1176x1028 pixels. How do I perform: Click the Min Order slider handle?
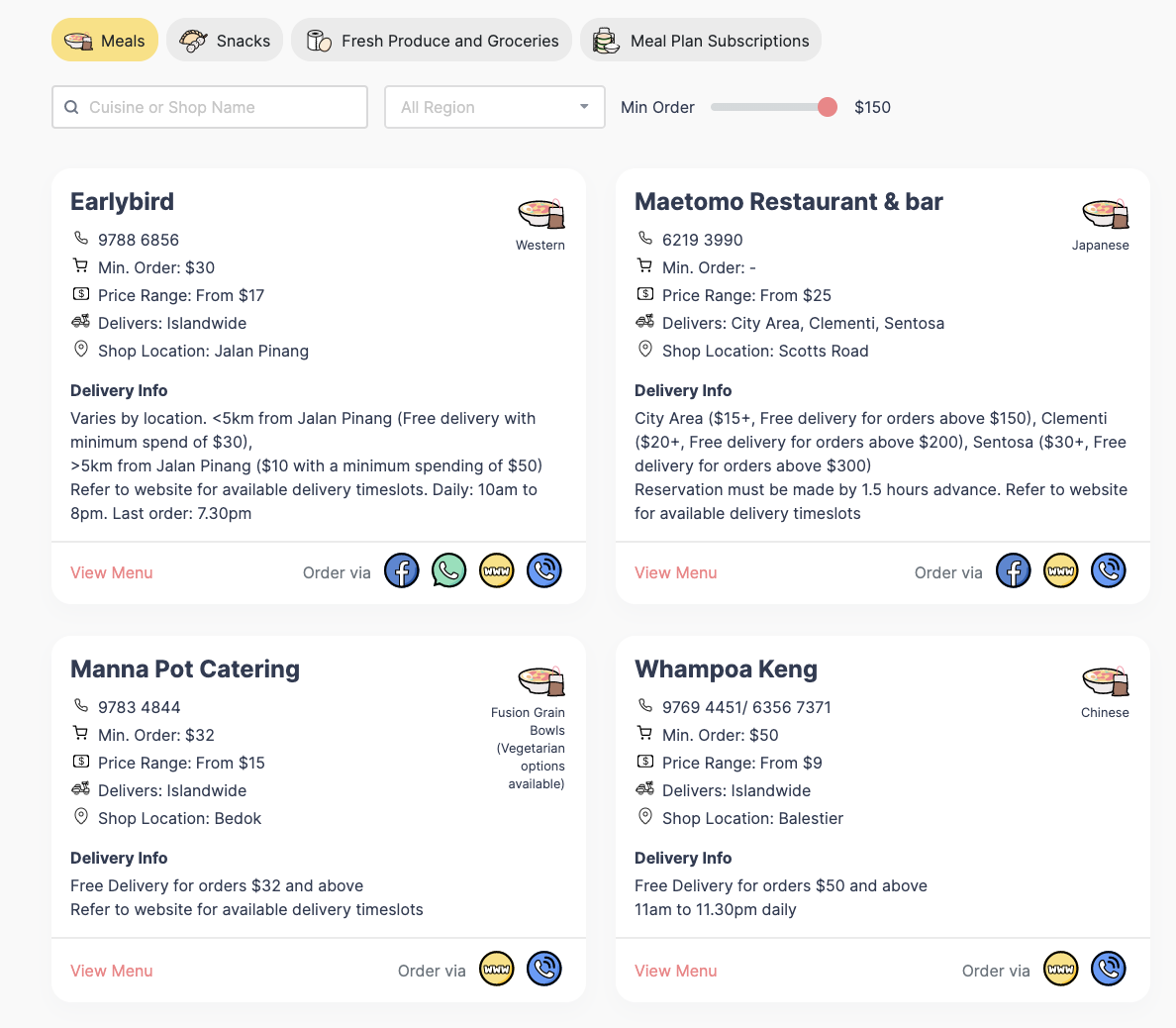[x=828, y=107]
